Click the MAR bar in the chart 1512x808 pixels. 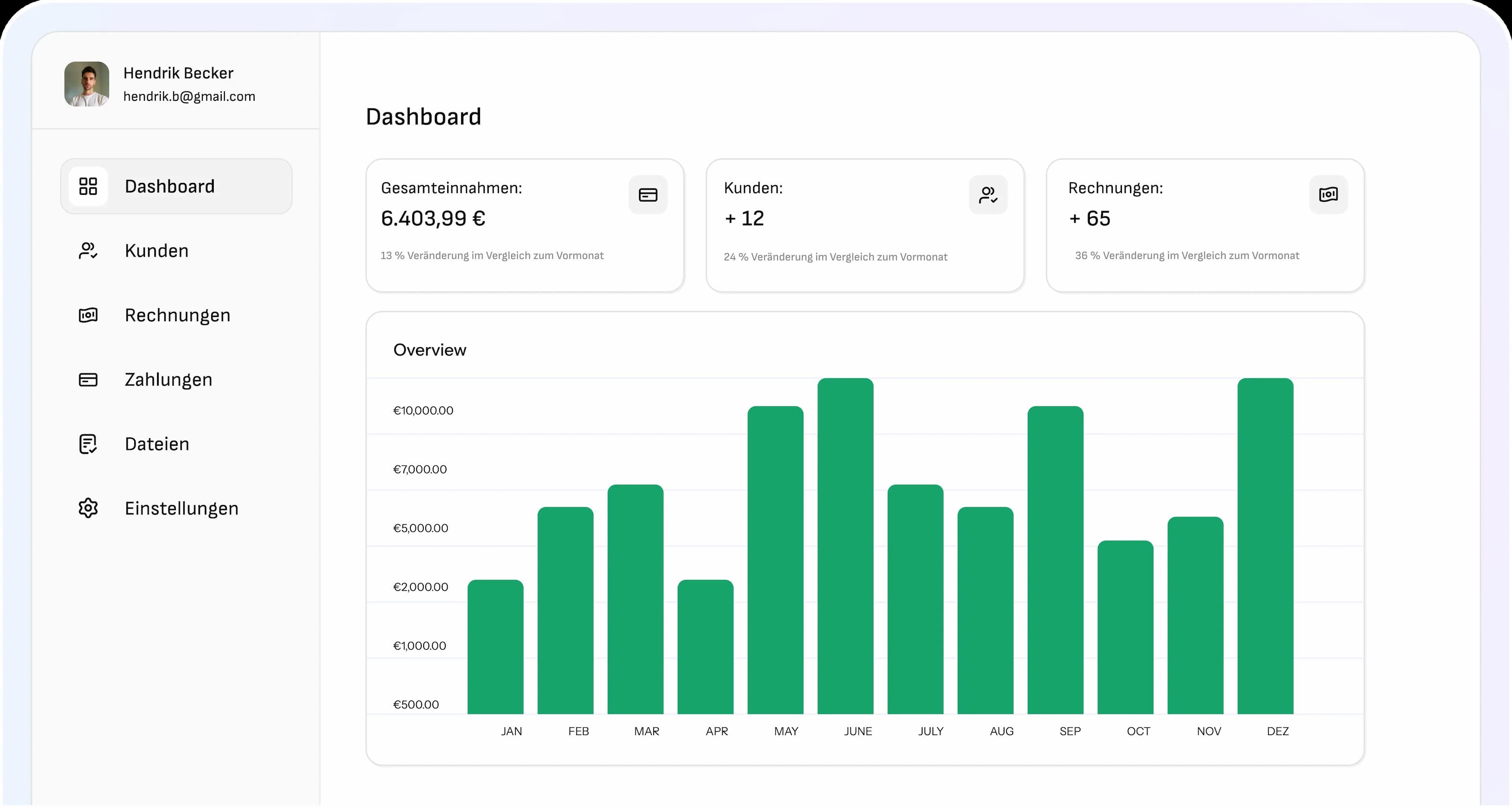pos(635,599)
